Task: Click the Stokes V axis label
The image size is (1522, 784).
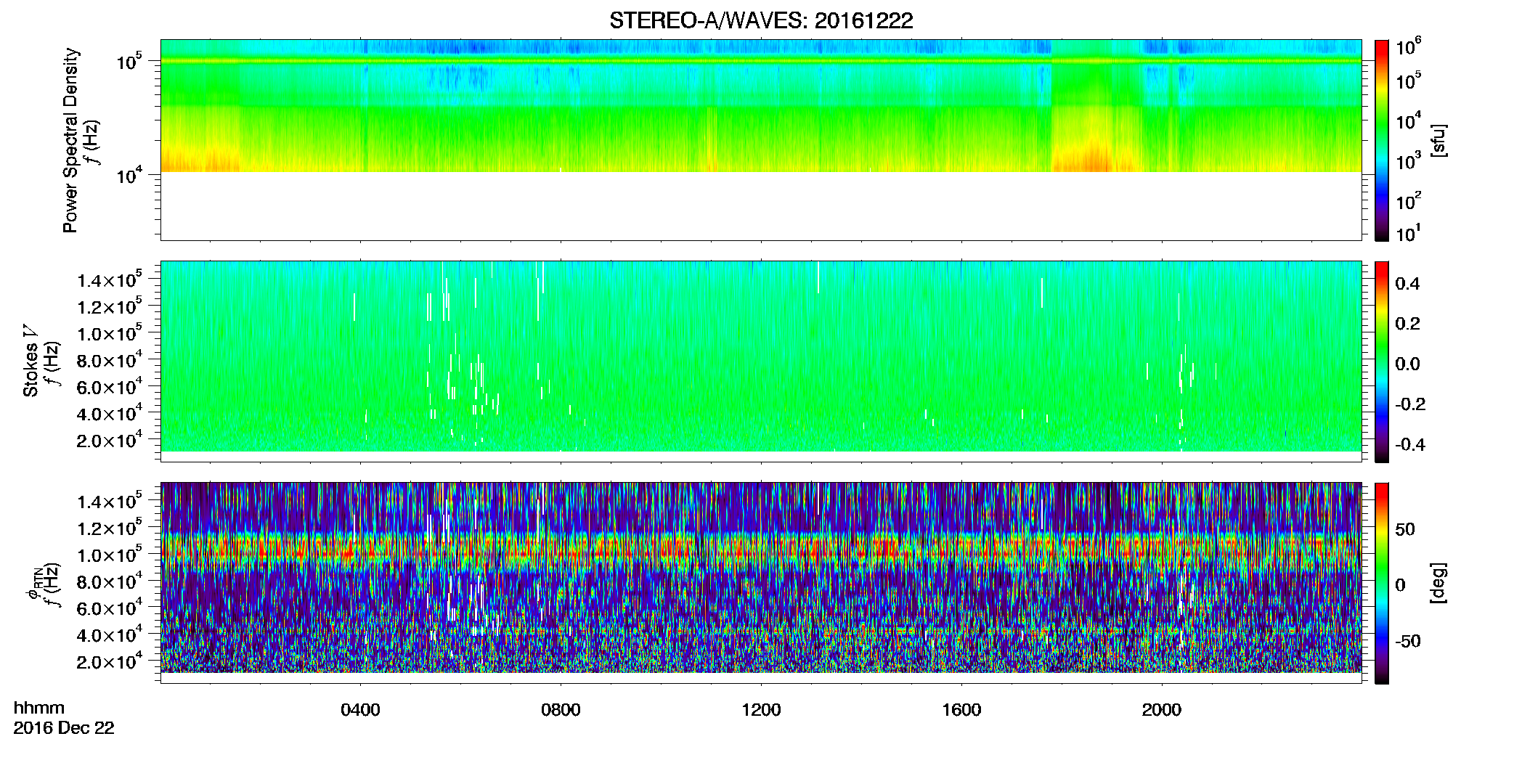Action: (31, 362)
